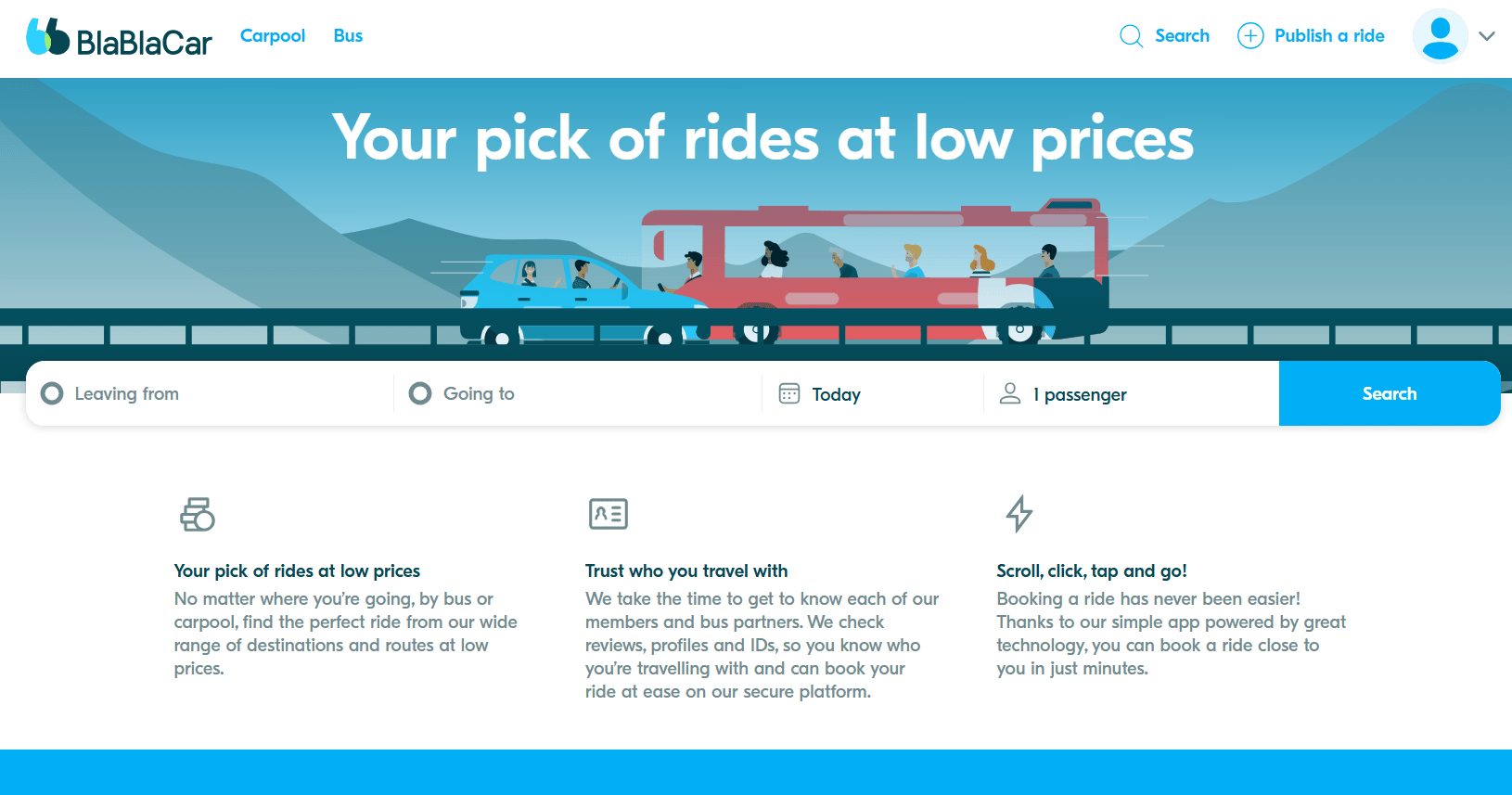1512x795 pixels.
Task: Click the passenger person icon
Action: pyautogui.click(x=1010, y=394)
